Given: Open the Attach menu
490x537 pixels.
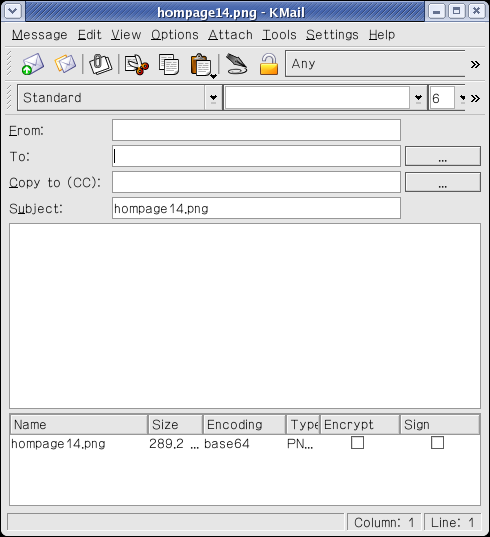Looking at the screenshot, I should point(230,35).
